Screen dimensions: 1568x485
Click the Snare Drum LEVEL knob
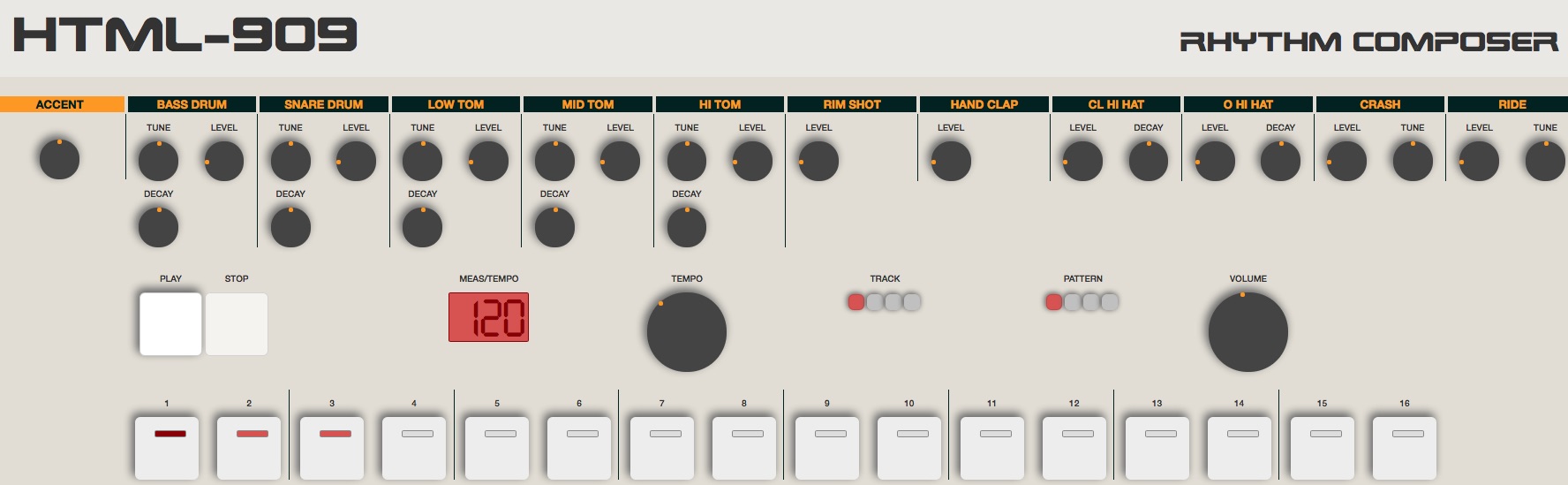pos(356,162)
